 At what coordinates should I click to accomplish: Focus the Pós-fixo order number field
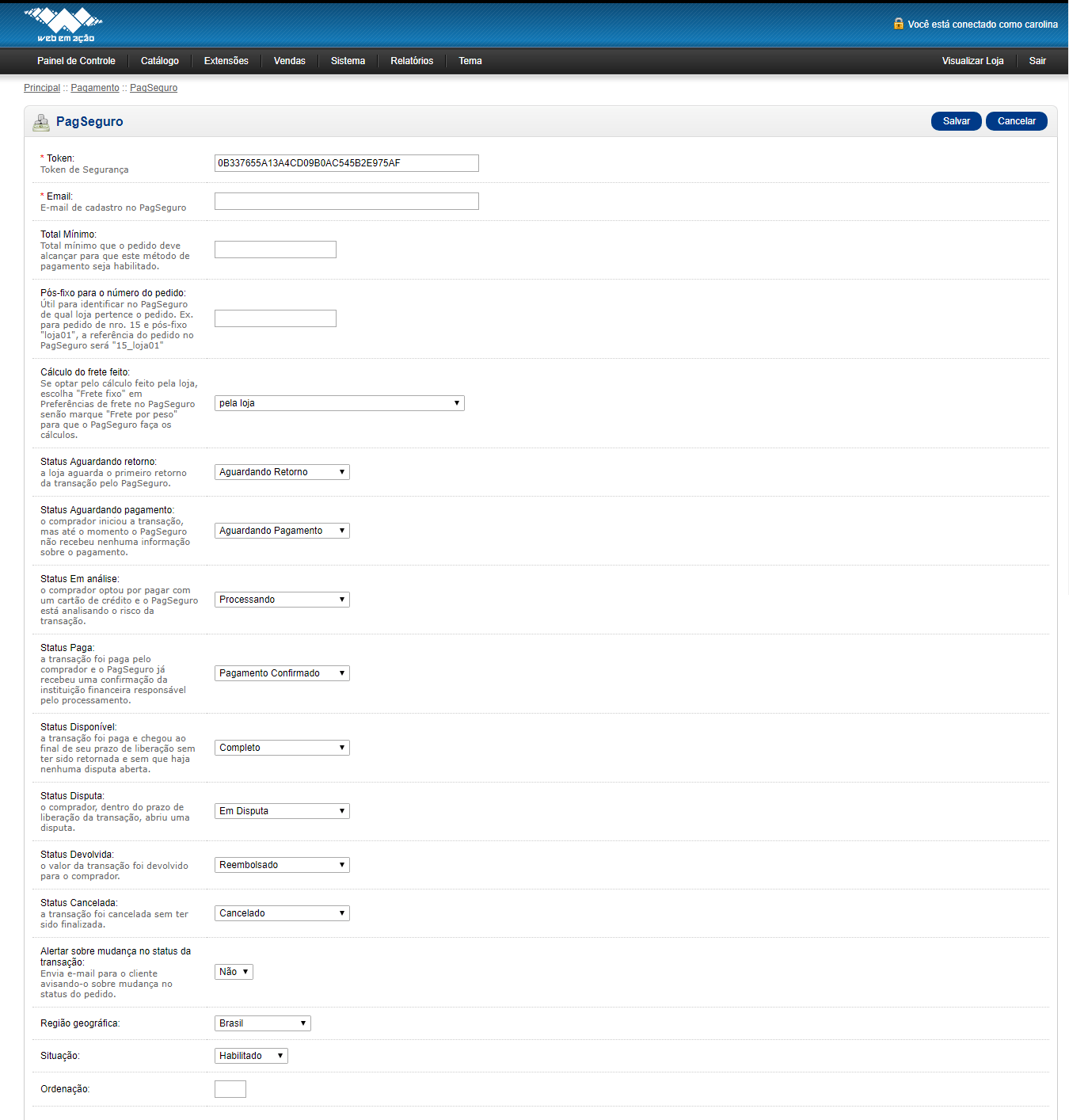click(276, 318)
